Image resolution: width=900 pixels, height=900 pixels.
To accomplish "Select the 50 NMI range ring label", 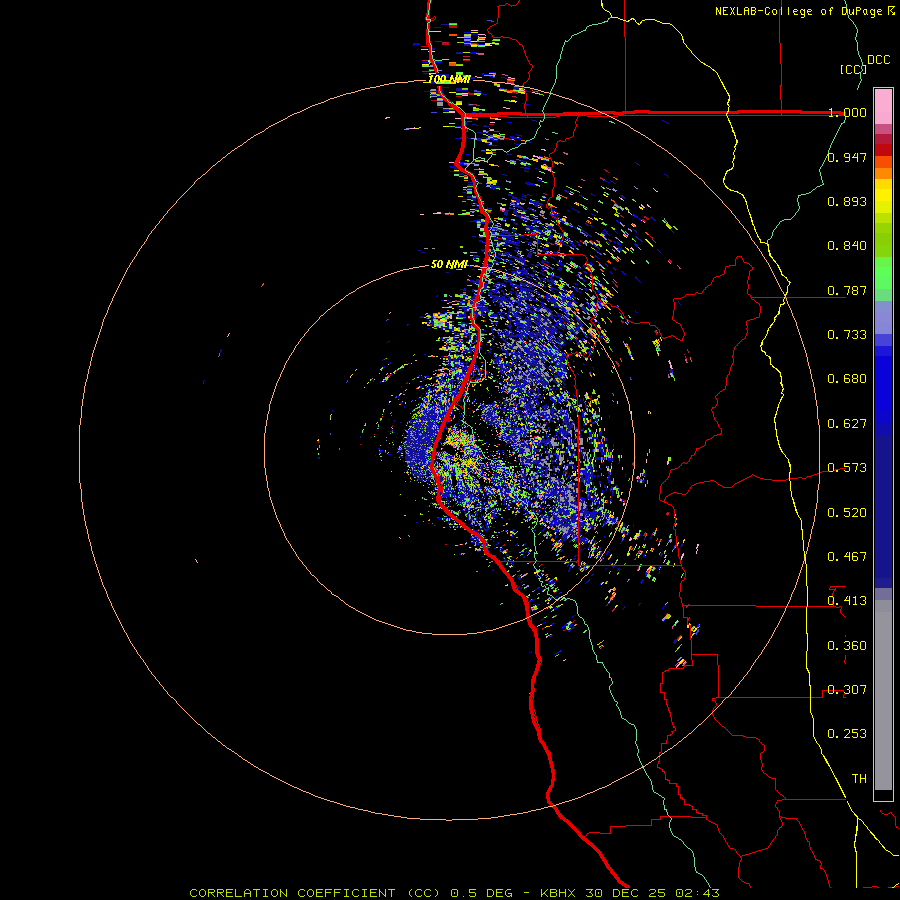I will click(449, 265).
